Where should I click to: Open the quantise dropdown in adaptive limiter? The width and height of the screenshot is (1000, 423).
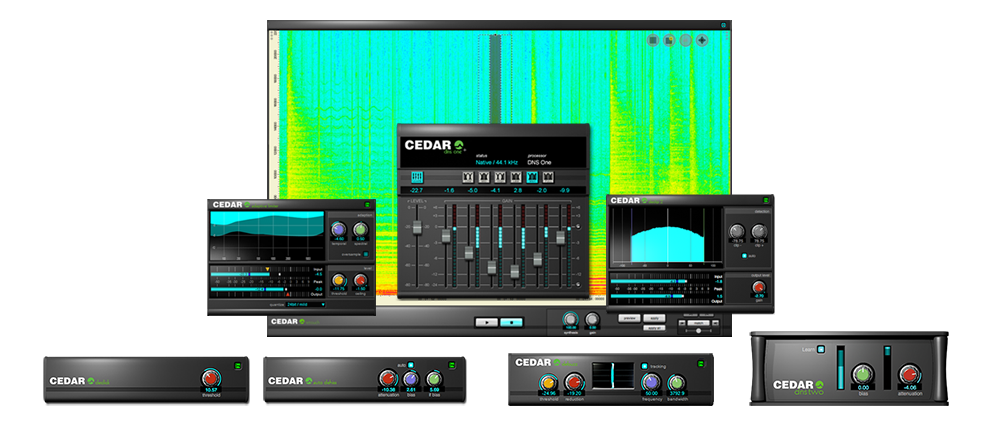pos(305,304)
